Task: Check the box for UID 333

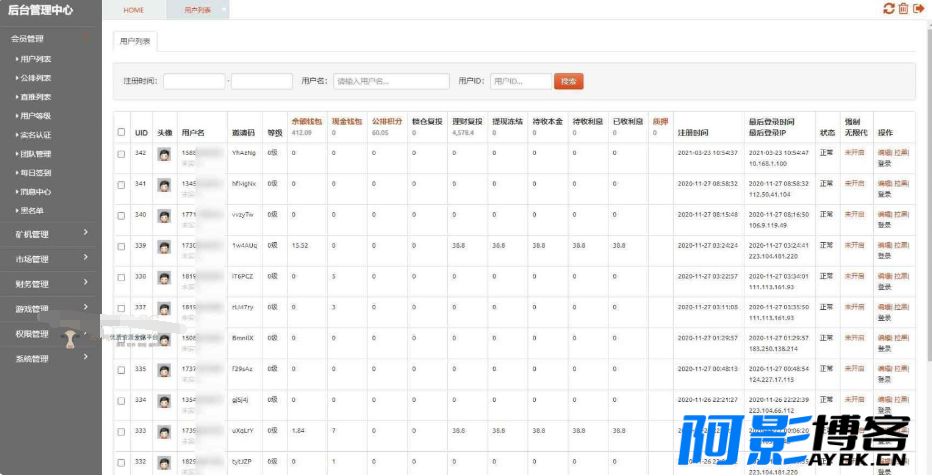Action: [x=121, y=432]
